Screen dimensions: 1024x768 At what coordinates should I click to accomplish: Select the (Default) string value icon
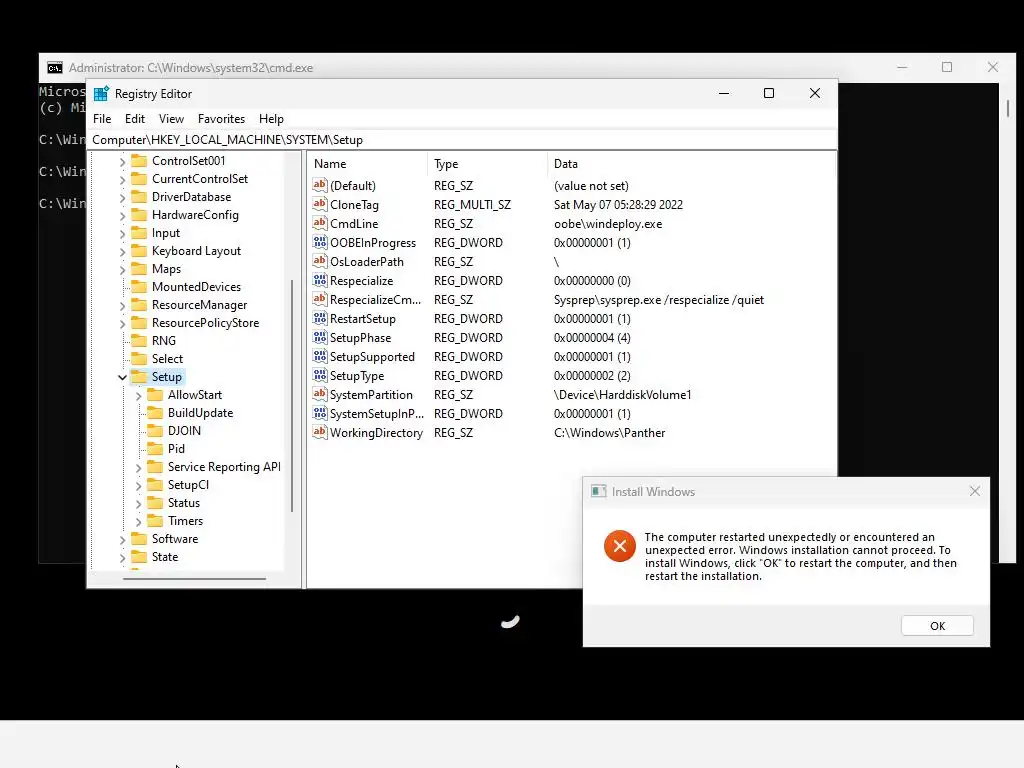319,185
